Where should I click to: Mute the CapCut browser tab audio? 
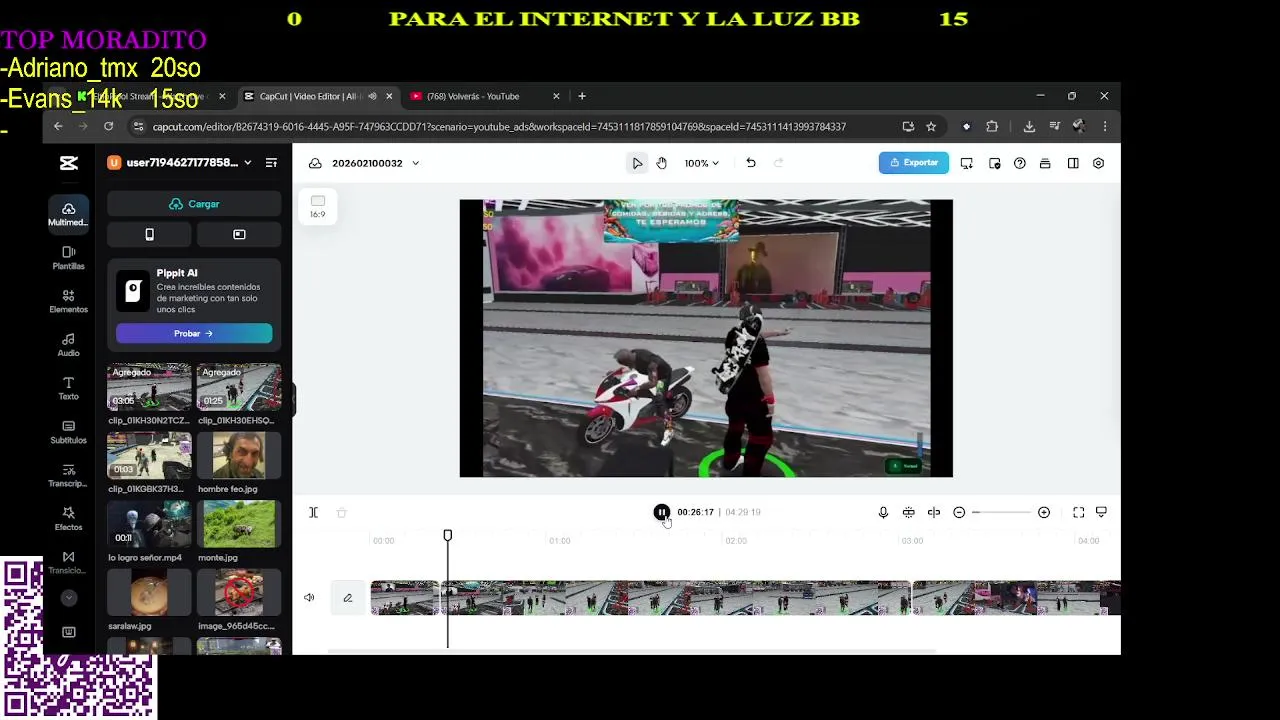(x=372, y=96)
